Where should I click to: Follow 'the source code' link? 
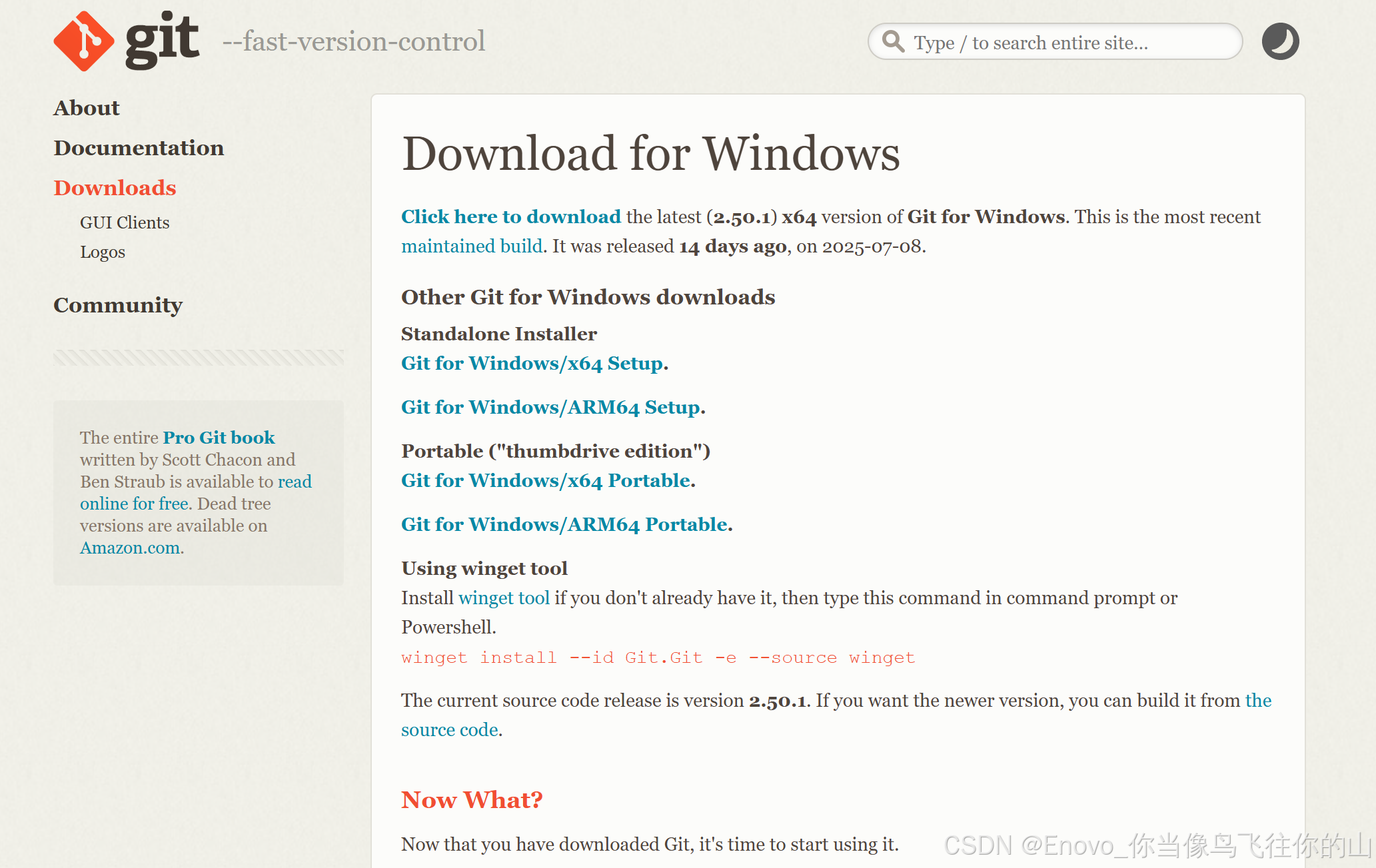tap(836, 715)
